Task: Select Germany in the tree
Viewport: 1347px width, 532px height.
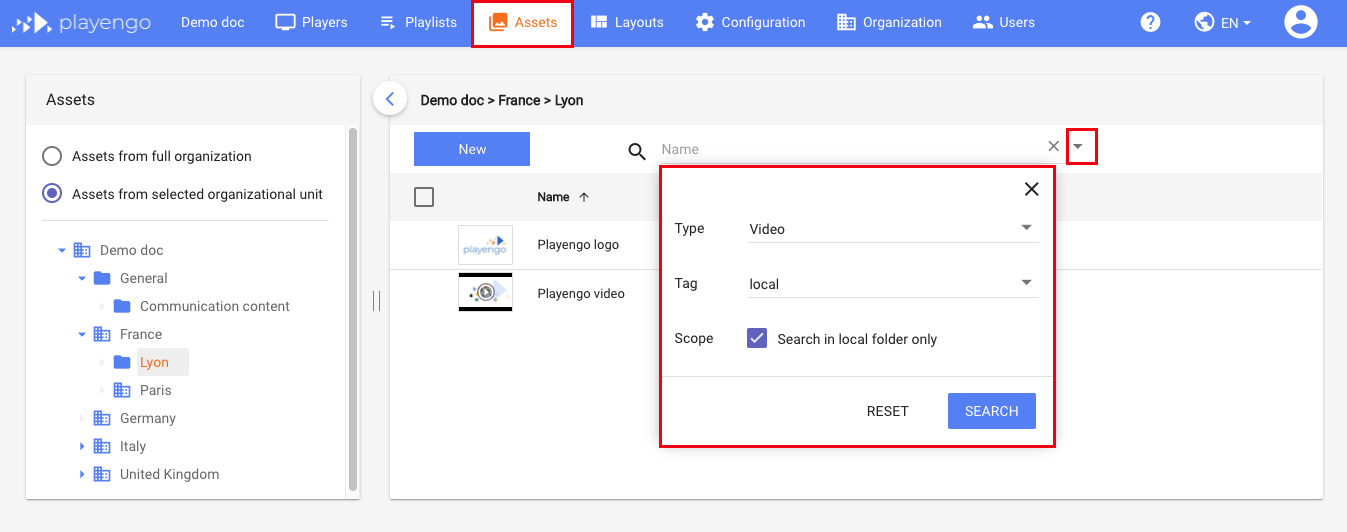Action: (x=147, y=418)
